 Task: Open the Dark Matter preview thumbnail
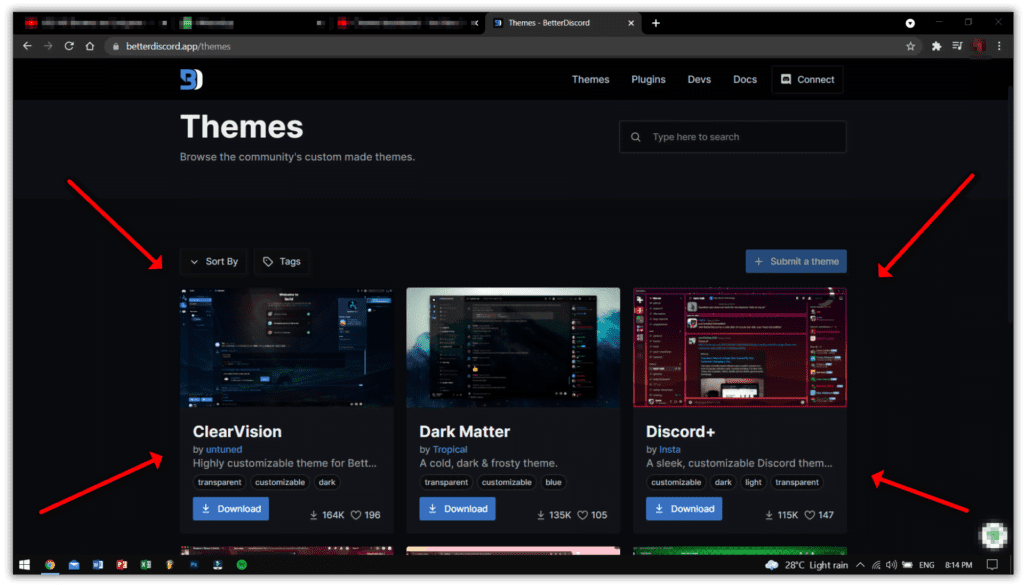(513, 347)
